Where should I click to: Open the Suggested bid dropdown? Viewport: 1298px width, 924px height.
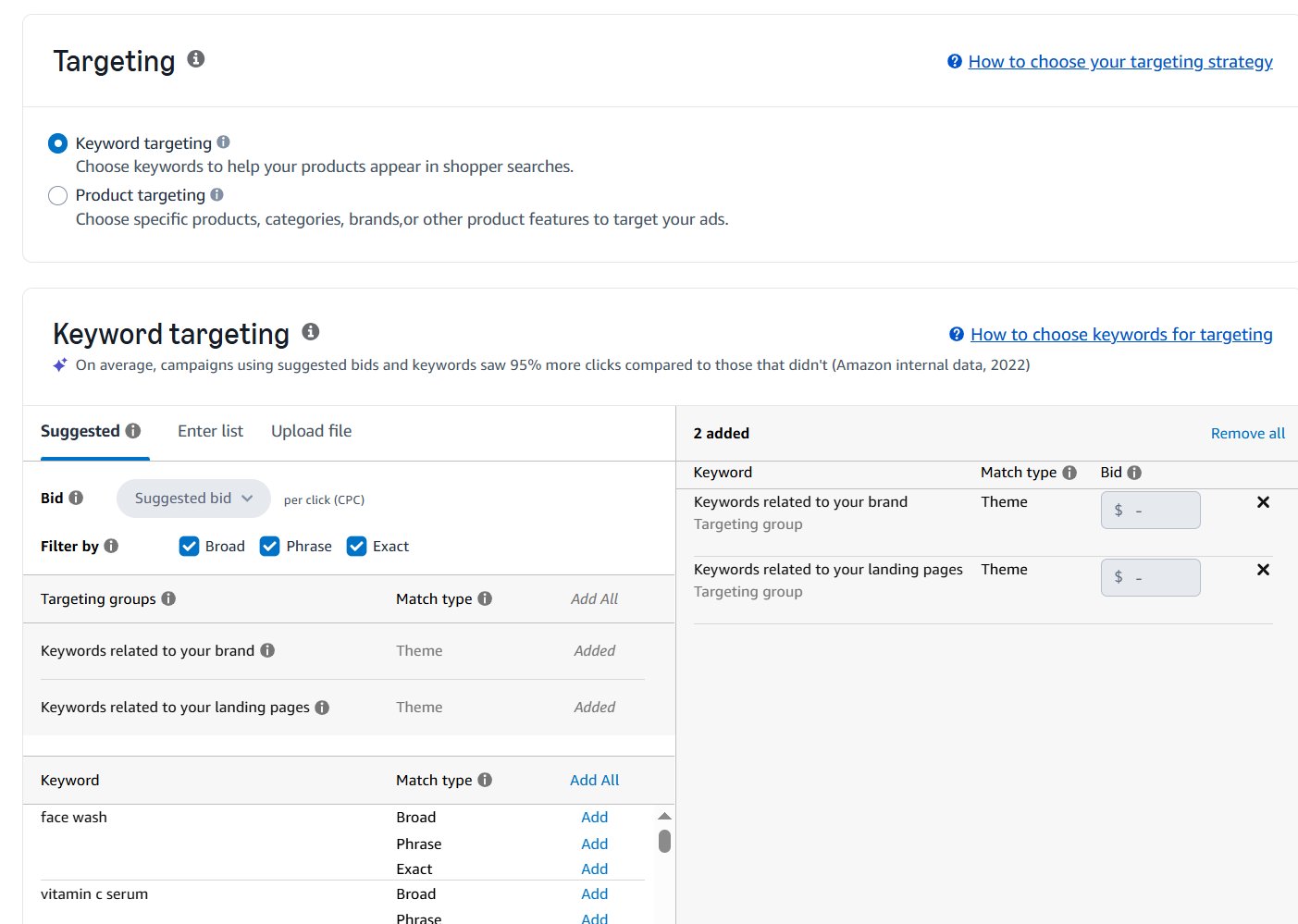coord(192,499)
